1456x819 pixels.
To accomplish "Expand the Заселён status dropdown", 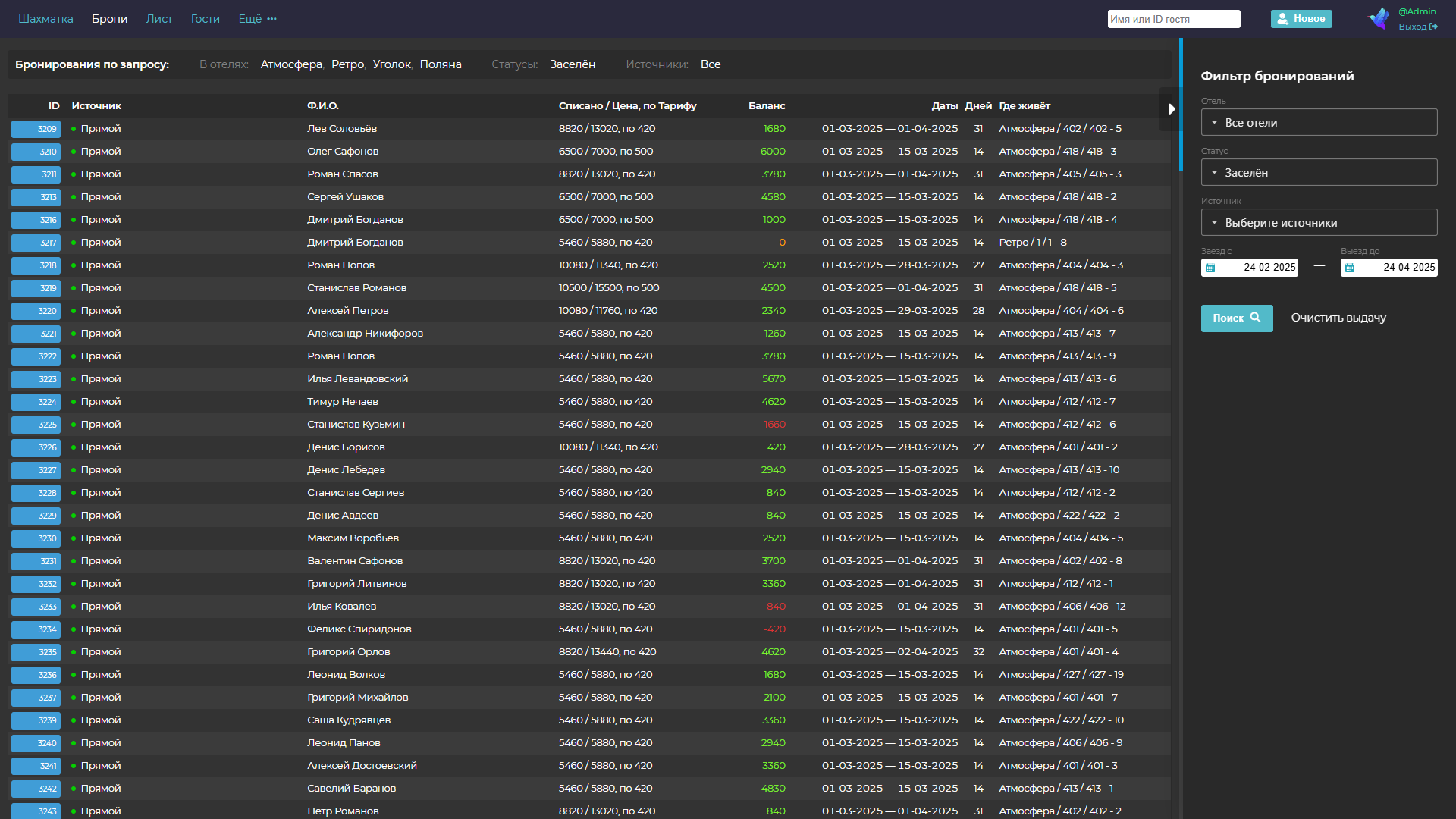I will (x=1319, y=172).
